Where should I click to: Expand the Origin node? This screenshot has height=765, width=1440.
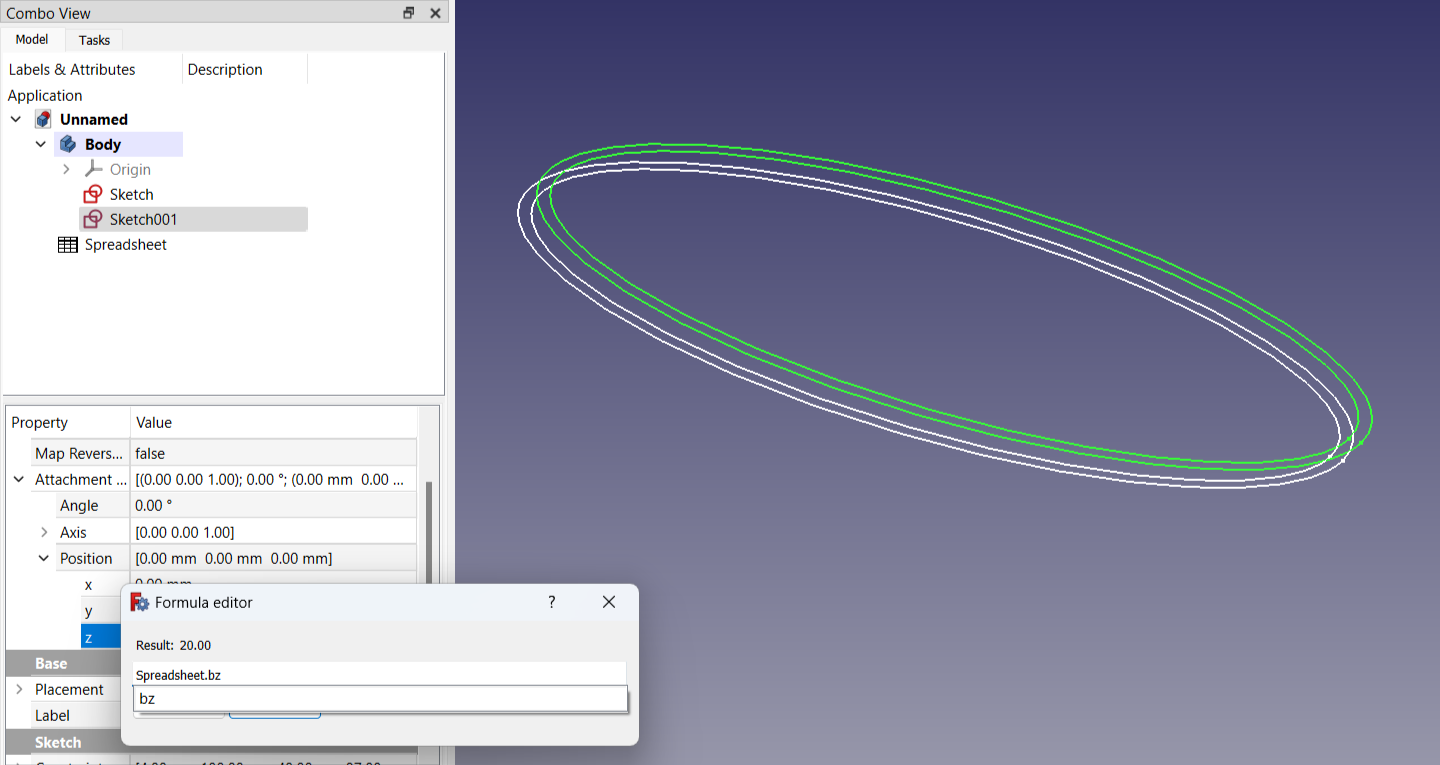click(66, 169)
